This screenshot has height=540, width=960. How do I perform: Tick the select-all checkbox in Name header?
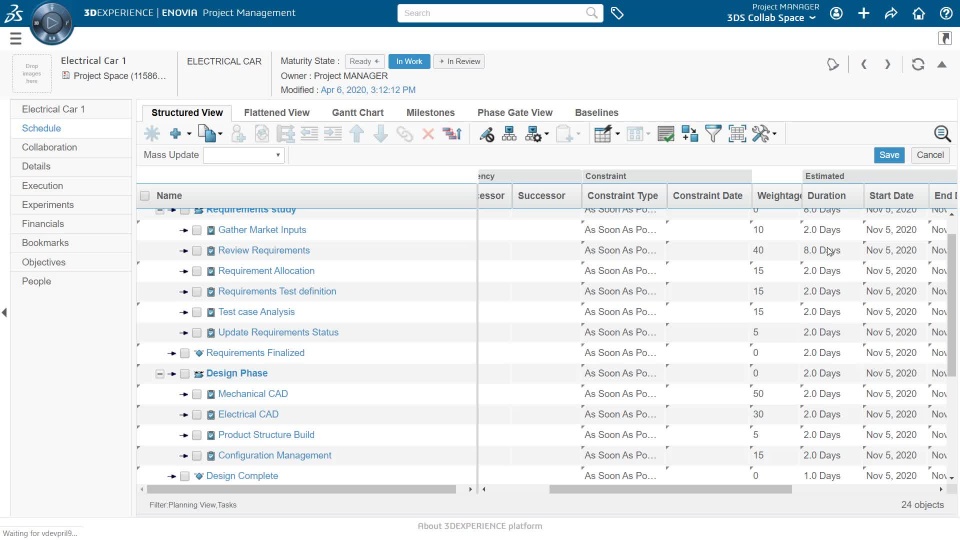[145, 196]
